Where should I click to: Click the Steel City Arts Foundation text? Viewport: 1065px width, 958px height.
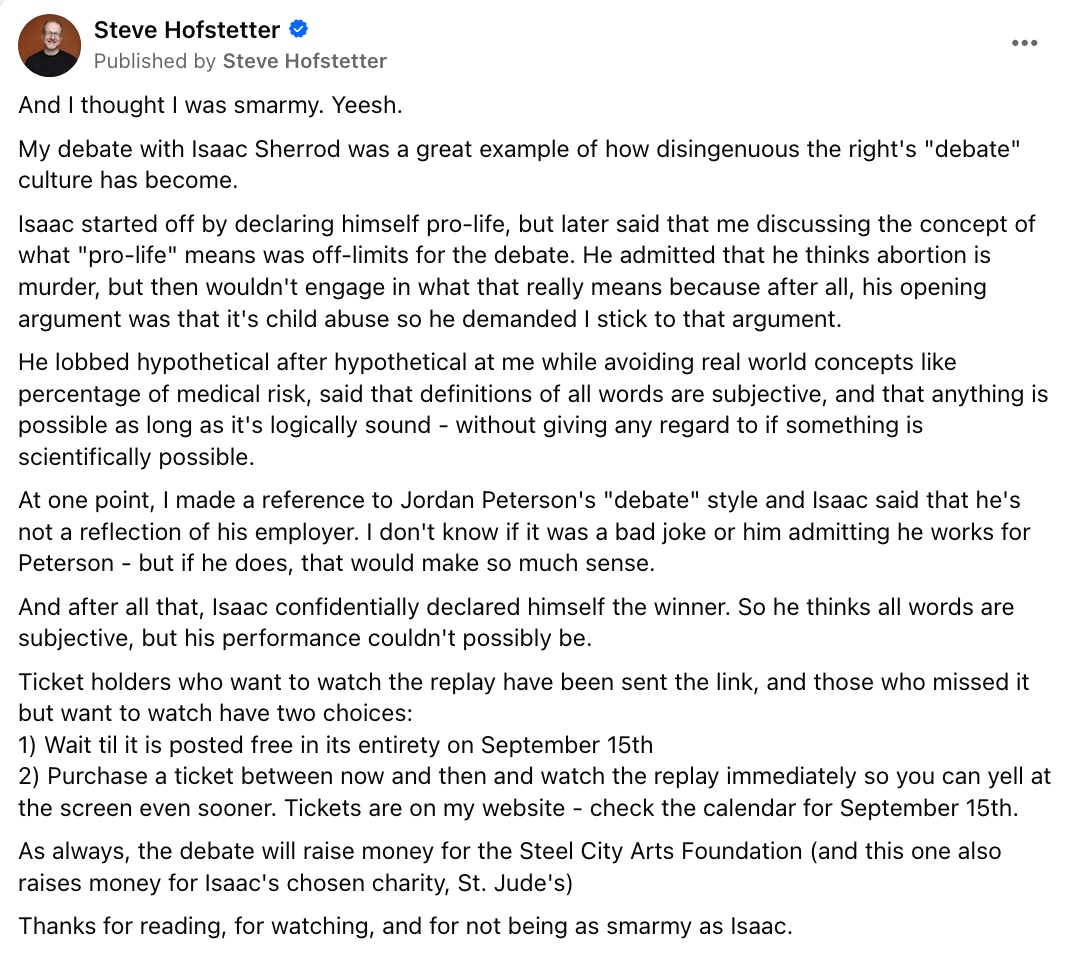coord(661,851)
